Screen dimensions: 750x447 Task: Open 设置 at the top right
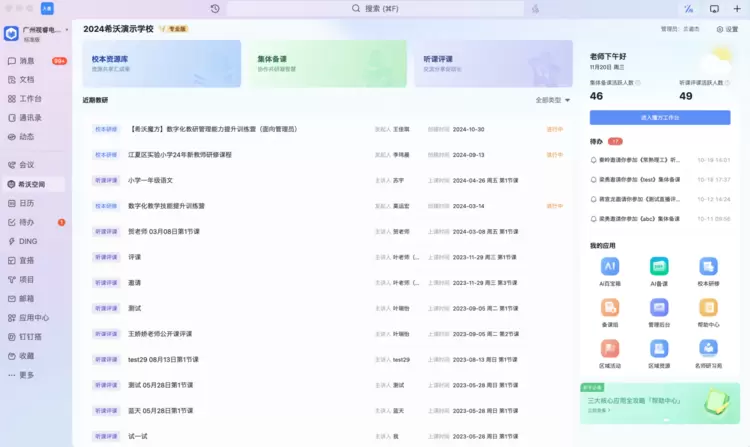726,29
